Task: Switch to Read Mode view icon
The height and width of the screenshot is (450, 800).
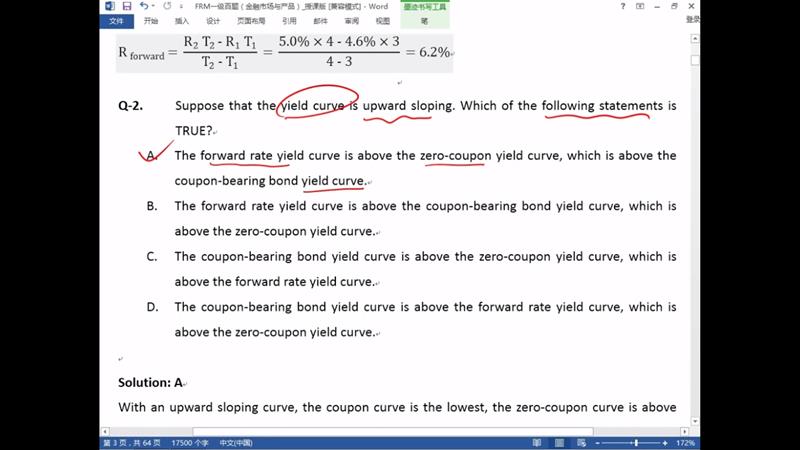Action: click(537, 443)
